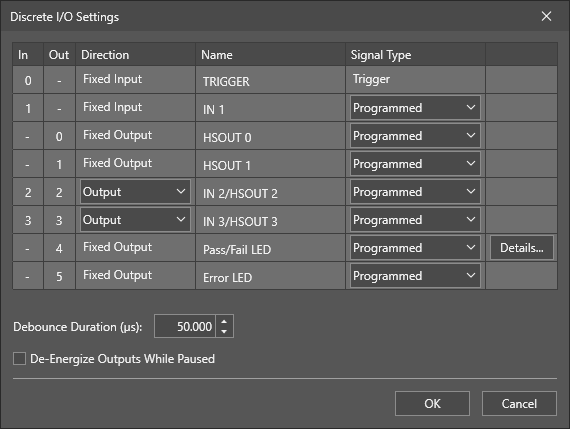Enable De-Energize Outputs While Paused checkbox

click(x=19, y=358)
